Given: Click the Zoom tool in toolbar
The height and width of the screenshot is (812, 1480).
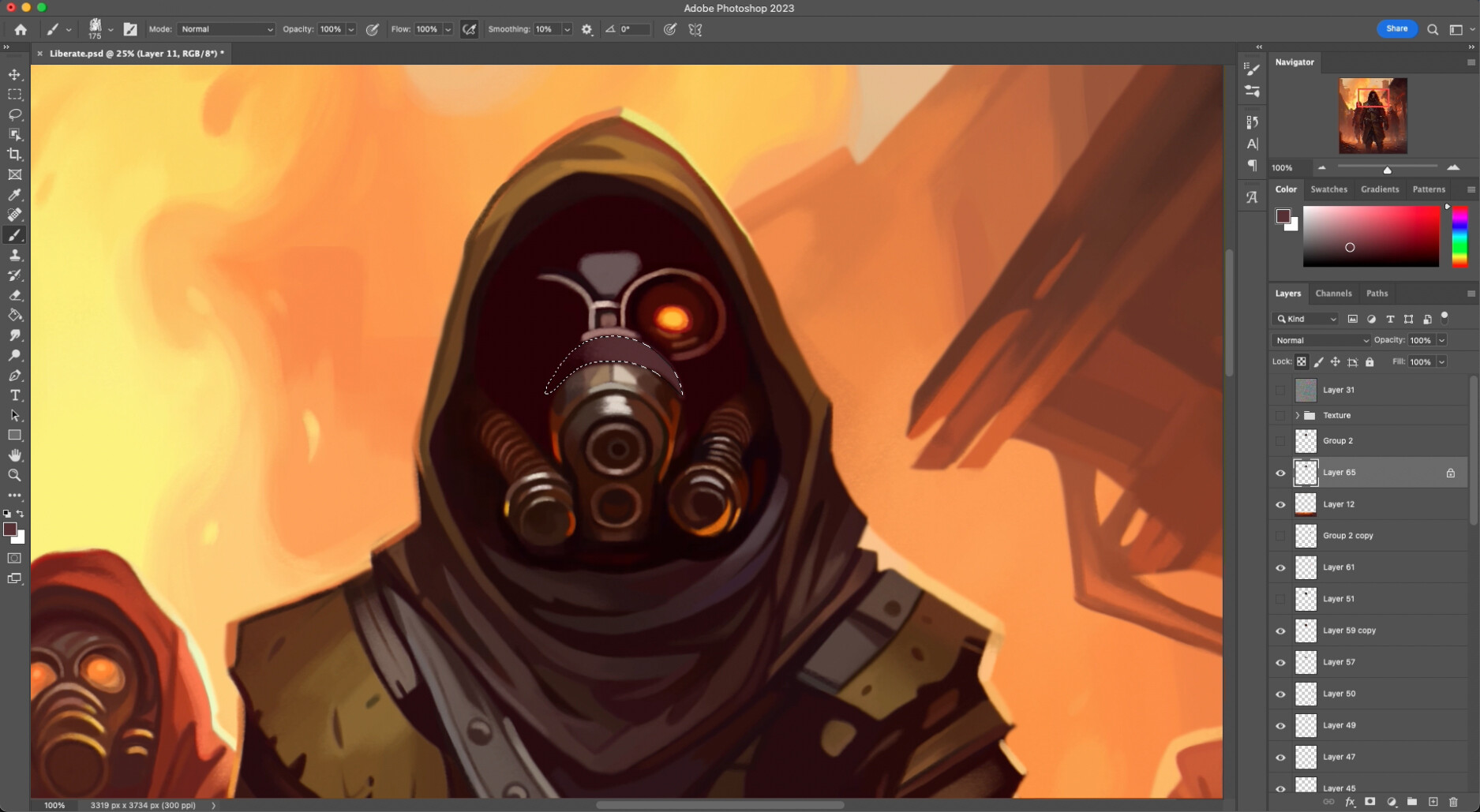Looking at the screenshot, I should coord(14,475).
